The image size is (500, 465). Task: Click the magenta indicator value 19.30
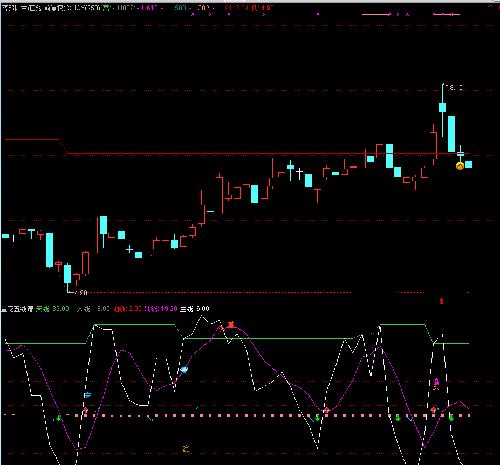click(x=169, y=309)
